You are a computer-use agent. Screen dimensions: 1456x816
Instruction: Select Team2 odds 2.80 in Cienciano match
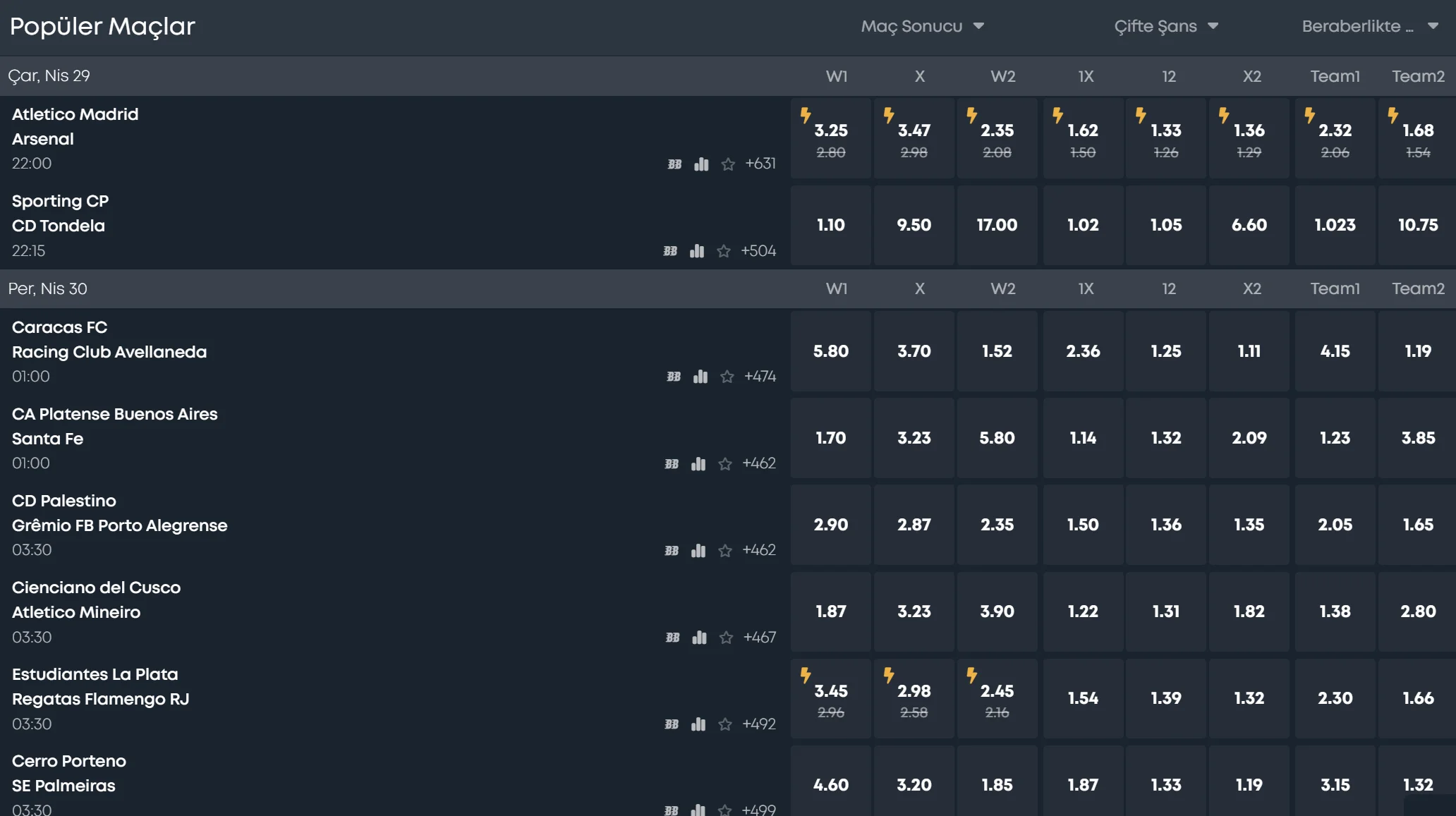click(x=1417, y=611)
